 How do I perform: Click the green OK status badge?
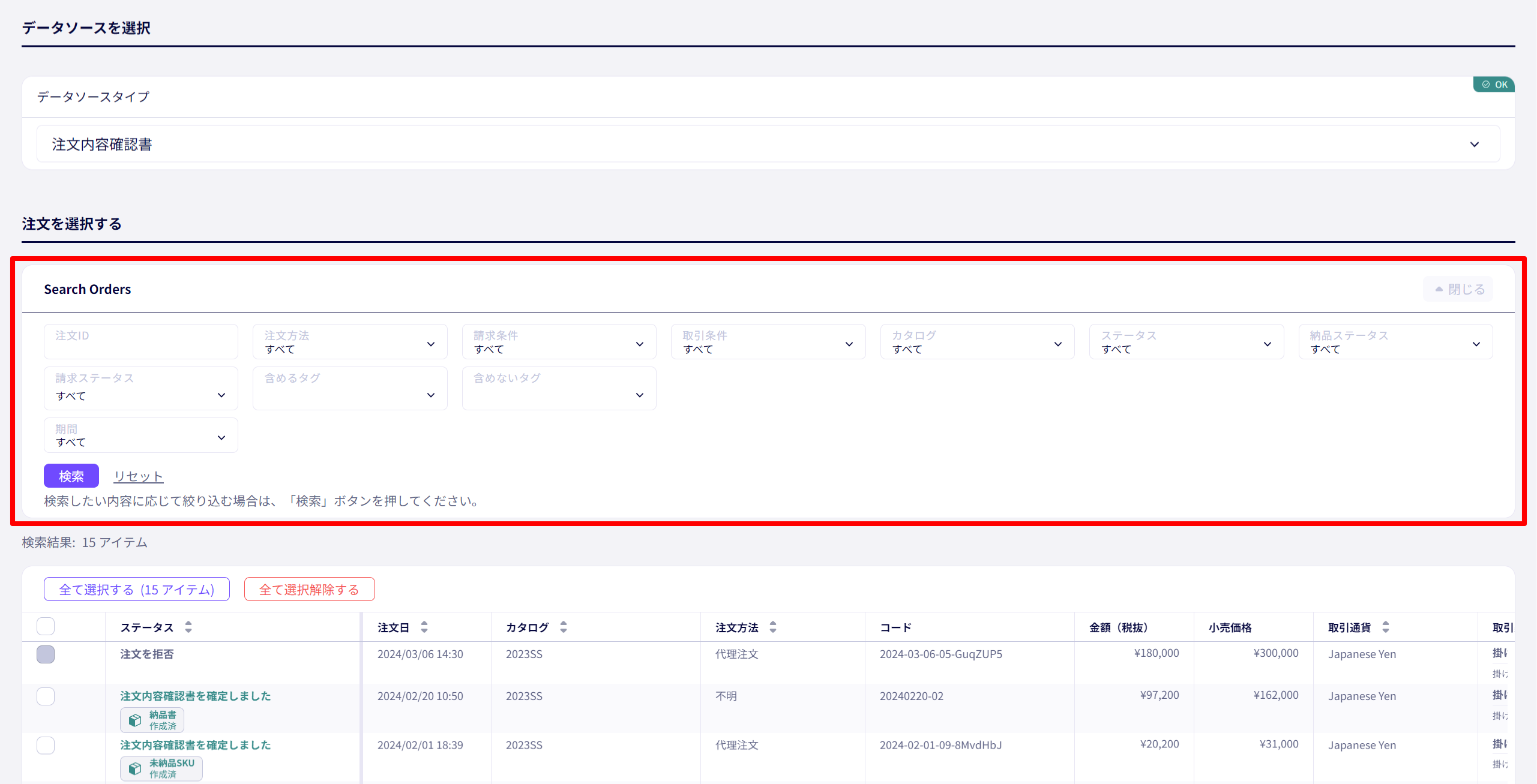[x=1494, y=85]
